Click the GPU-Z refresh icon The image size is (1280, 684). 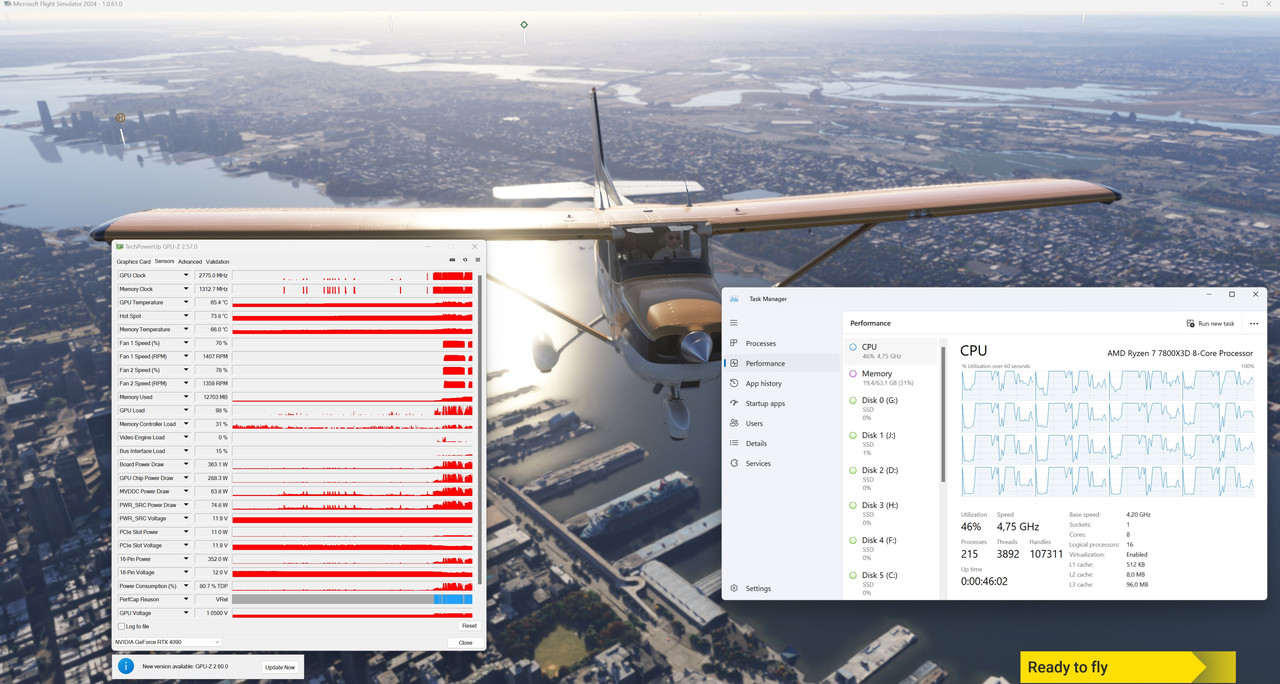click(x=465, y=260)
